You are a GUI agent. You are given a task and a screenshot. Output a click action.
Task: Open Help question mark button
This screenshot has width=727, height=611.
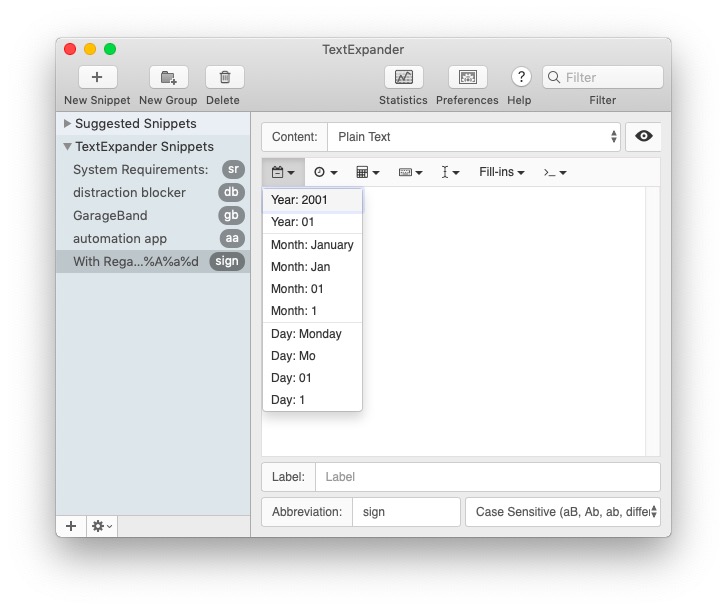tap(521, 77)
